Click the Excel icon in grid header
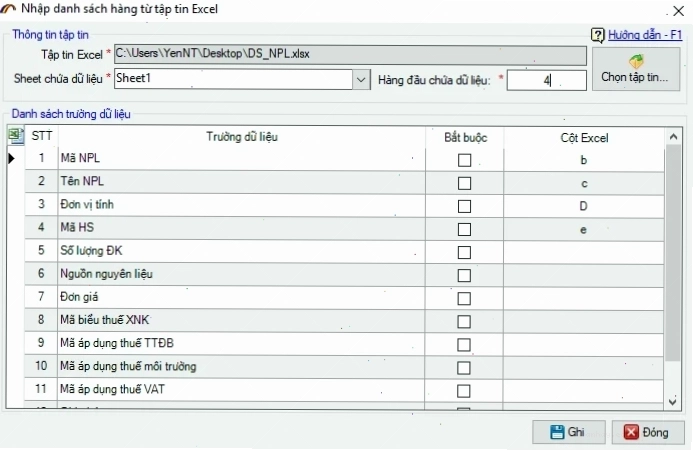The height and width of the screenshot is (451, 693). [x=16, y=136]
